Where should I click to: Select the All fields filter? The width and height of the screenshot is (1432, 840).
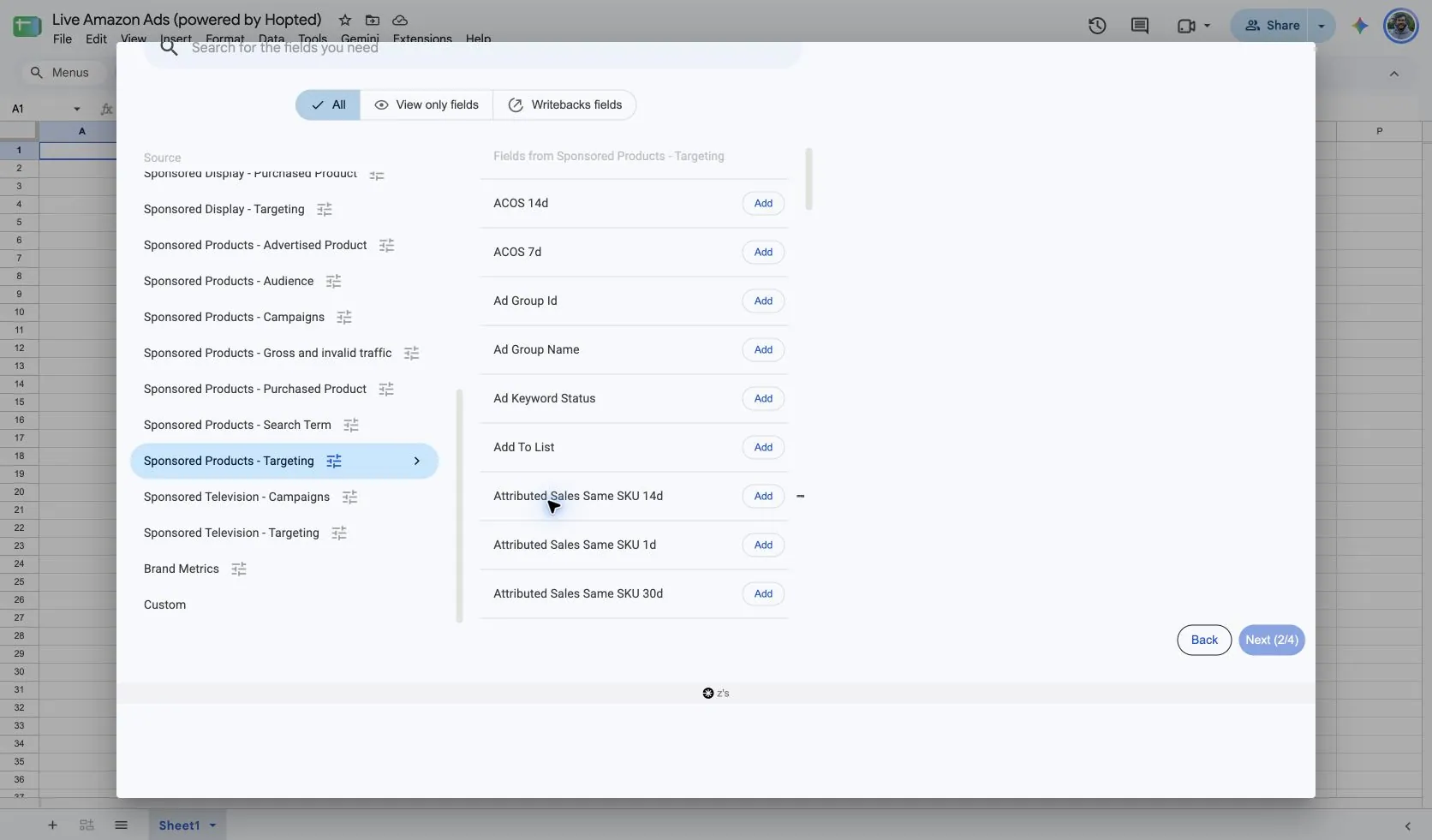pos(328,104)
